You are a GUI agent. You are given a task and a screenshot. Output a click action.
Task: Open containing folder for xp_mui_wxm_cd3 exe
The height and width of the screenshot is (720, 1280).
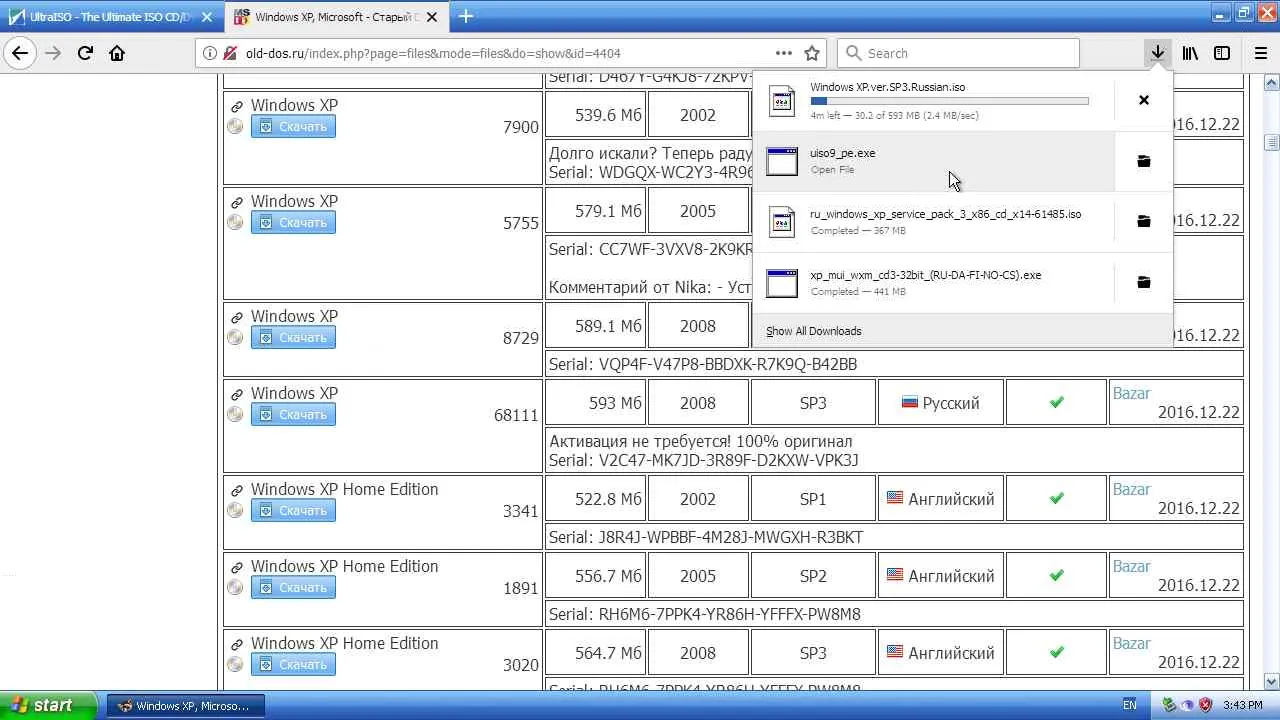tap(1144, 283)
